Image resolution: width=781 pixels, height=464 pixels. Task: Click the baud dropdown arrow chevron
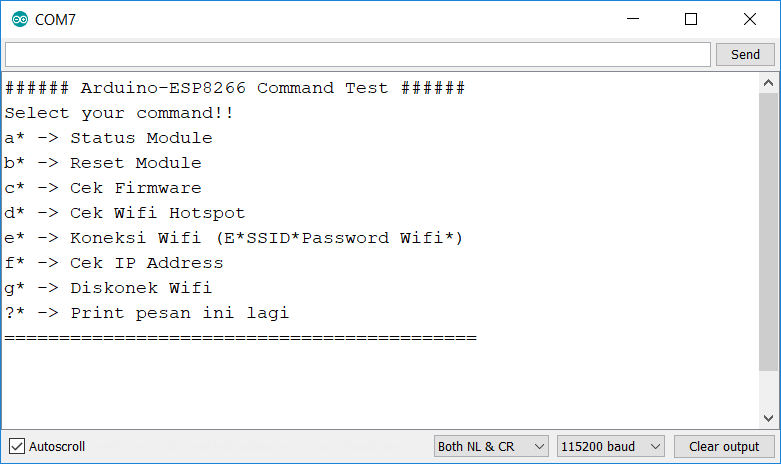655,447
